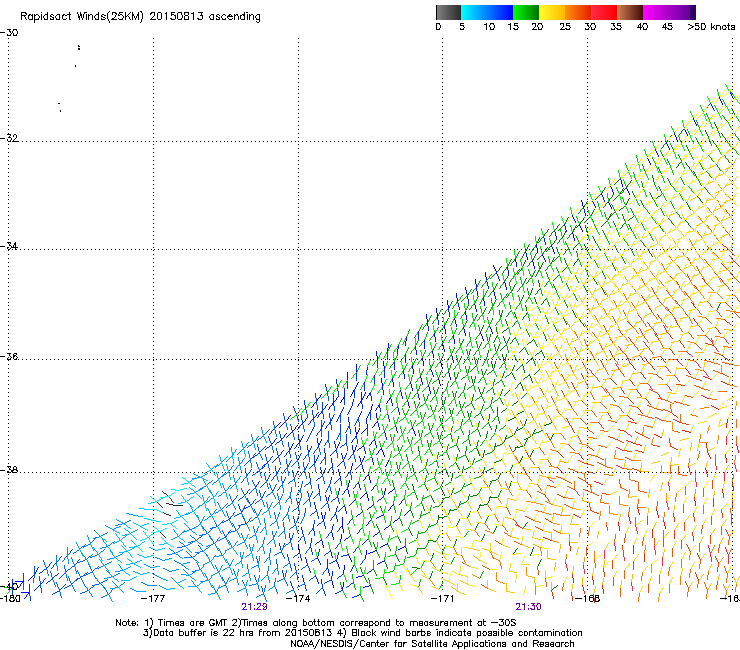Click the '-32' latitude label

tap(9, 138)
